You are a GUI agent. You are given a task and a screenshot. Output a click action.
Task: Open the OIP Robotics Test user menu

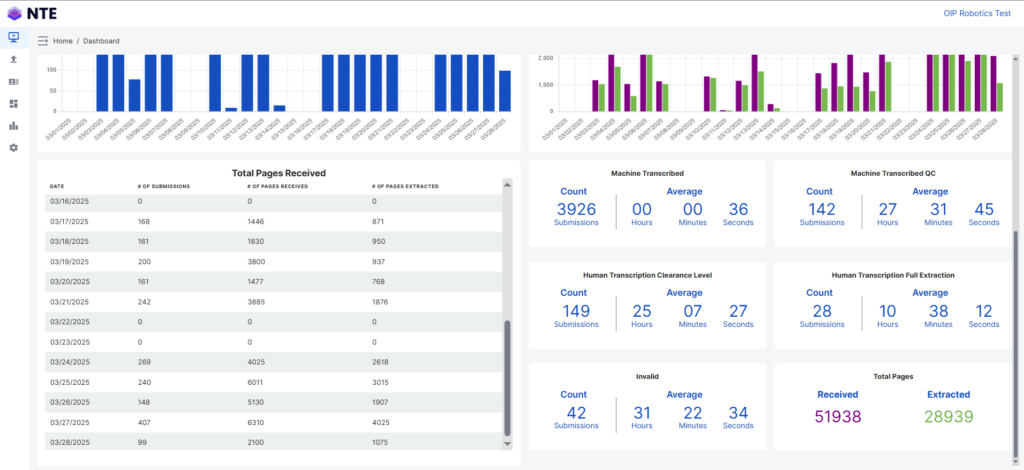(x=978, y=13)
